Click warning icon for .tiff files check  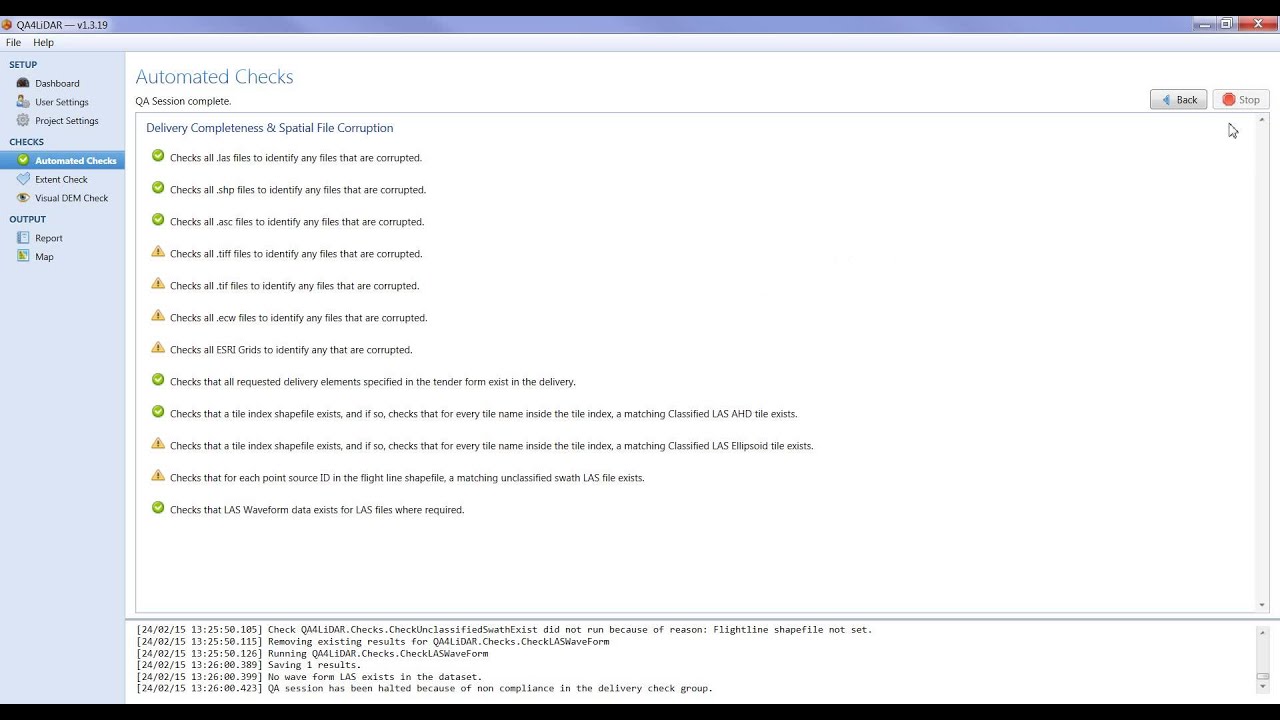(158, 252)
